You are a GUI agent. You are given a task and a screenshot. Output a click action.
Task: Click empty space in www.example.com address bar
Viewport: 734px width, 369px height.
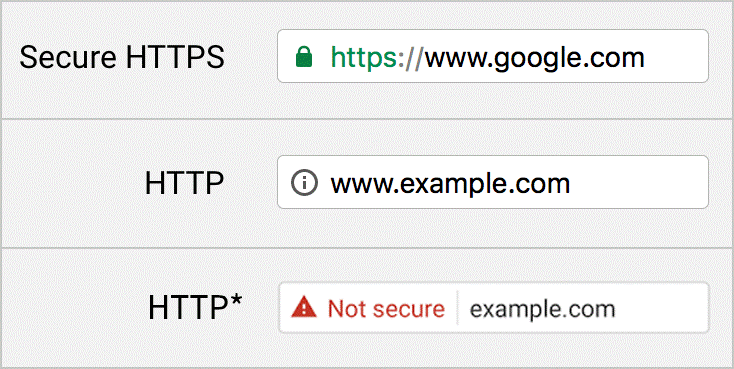[639, 182]
